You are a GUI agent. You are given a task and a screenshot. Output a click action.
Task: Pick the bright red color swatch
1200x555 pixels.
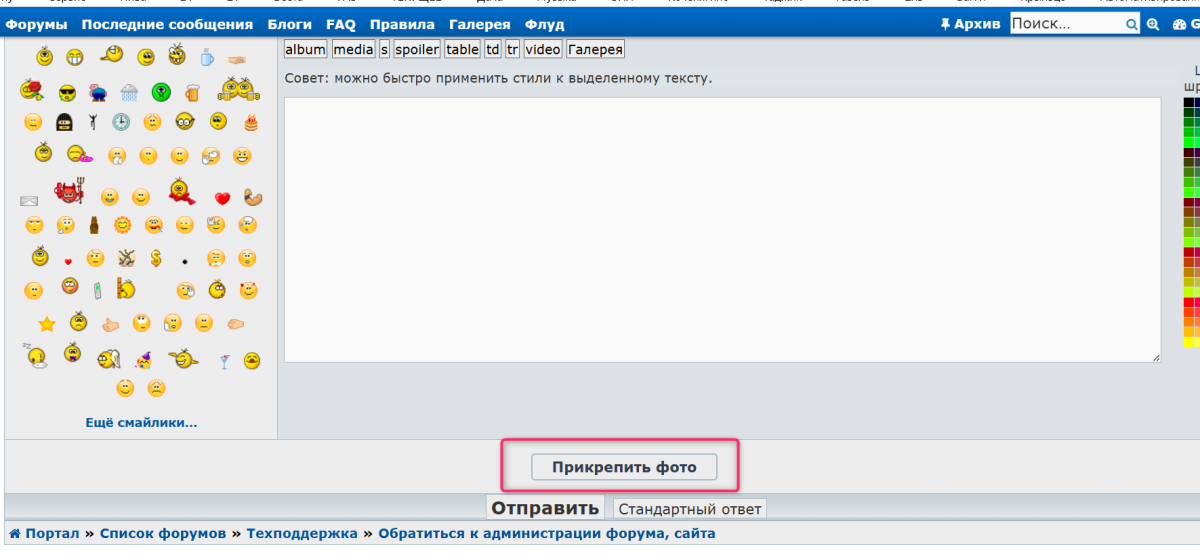coord(1190,303)
